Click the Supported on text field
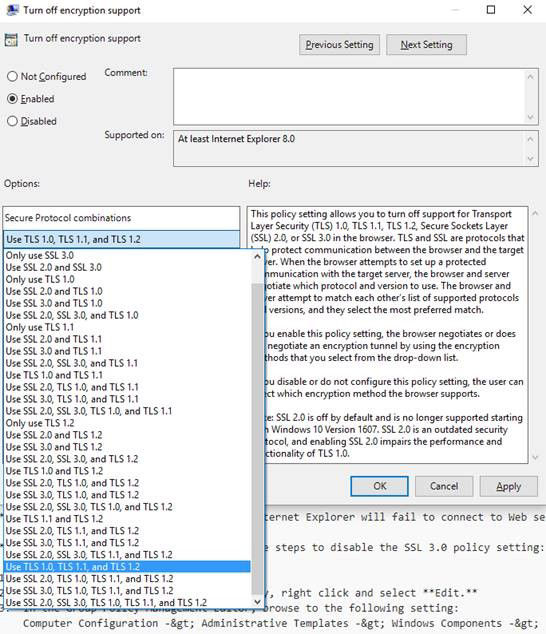The height and width of the screenshot is (634, 546). click(x=349, y=148)
